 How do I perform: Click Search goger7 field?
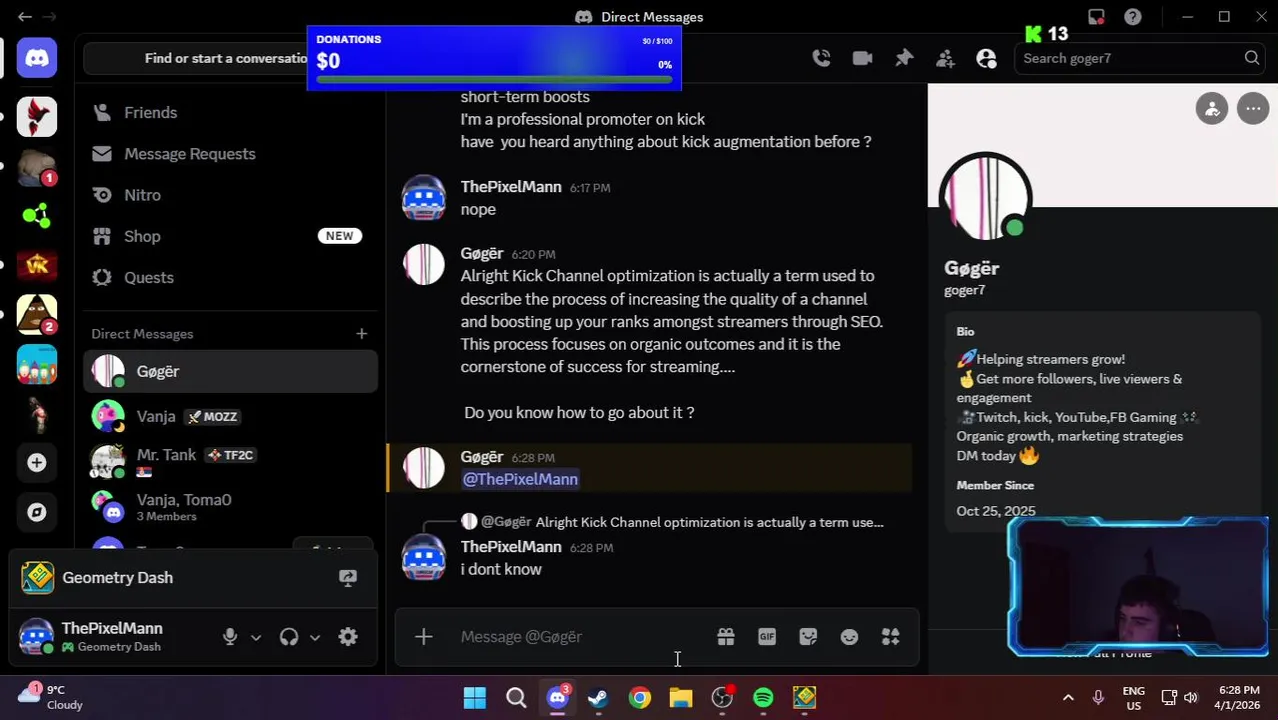1139,58
